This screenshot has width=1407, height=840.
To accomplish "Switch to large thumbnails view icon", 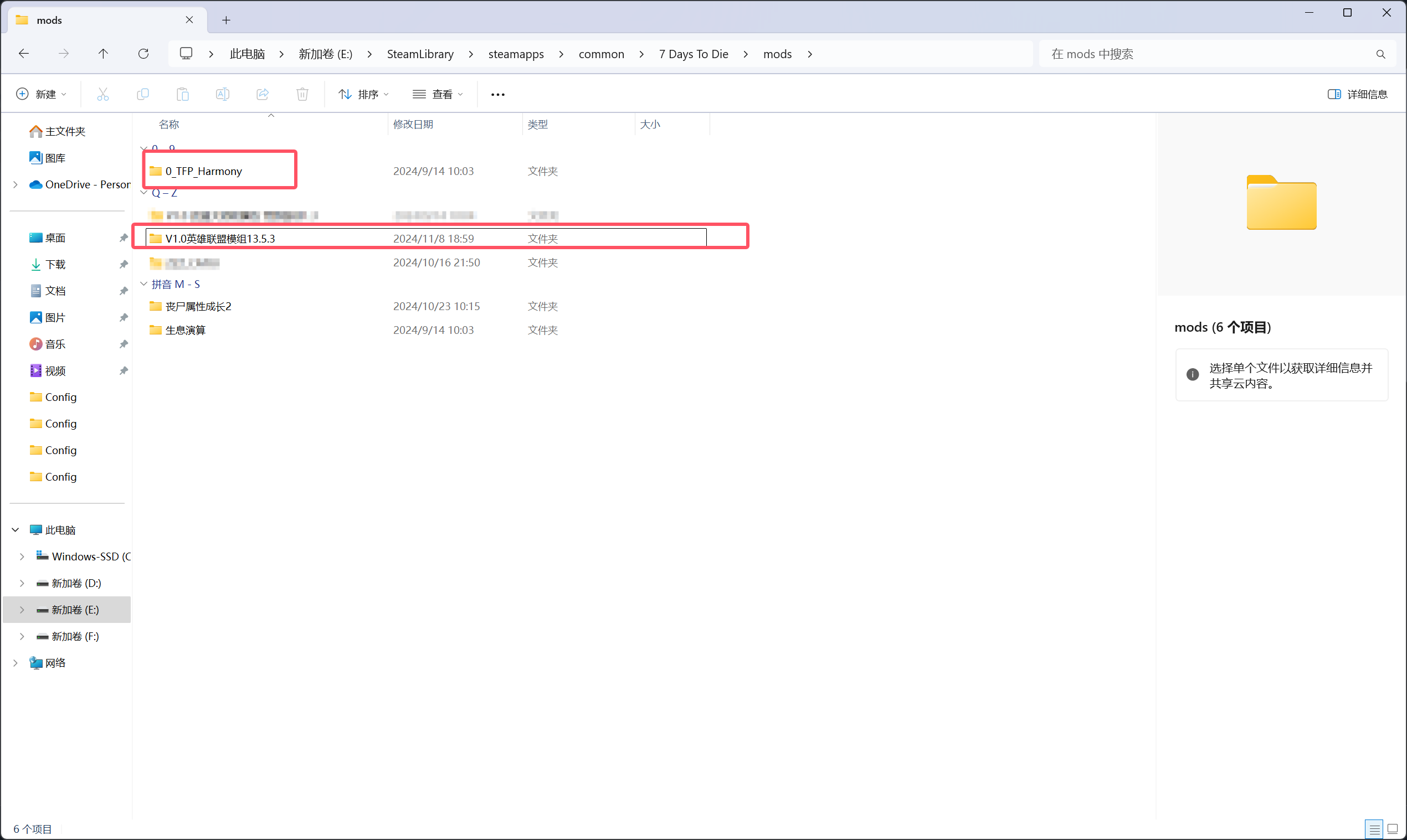I will tap(1392, 829).
